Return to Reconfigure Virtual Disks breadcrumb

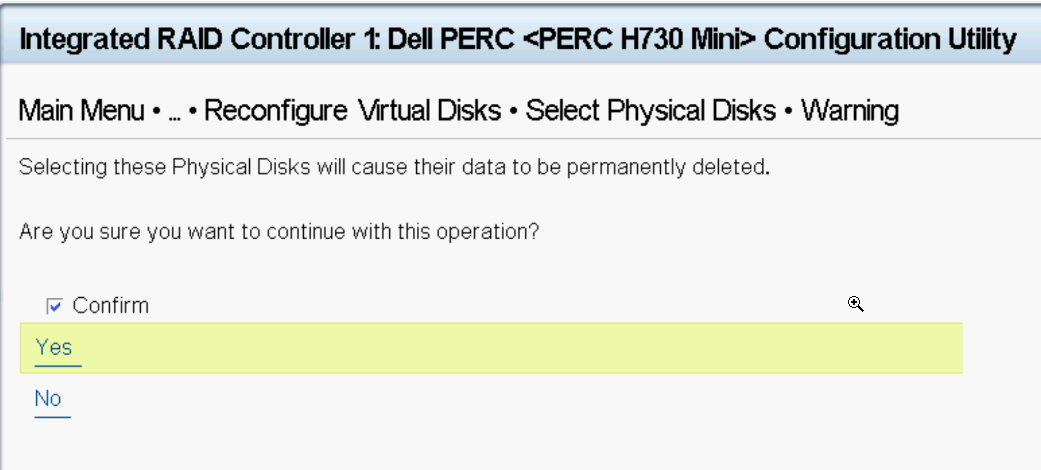(x=353, y=110)
